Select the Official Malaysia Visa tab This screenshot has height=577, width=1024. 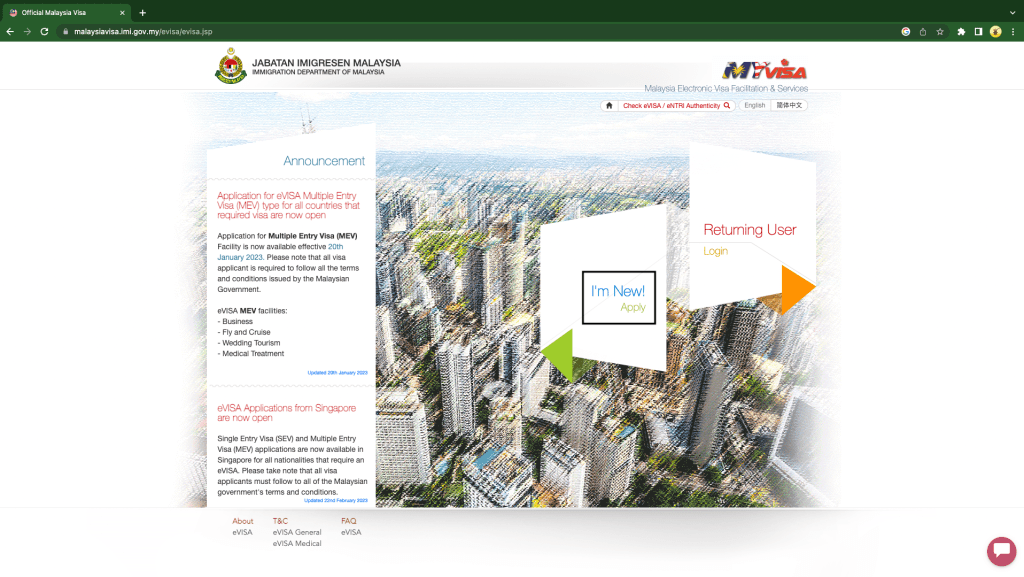point(65,12)
